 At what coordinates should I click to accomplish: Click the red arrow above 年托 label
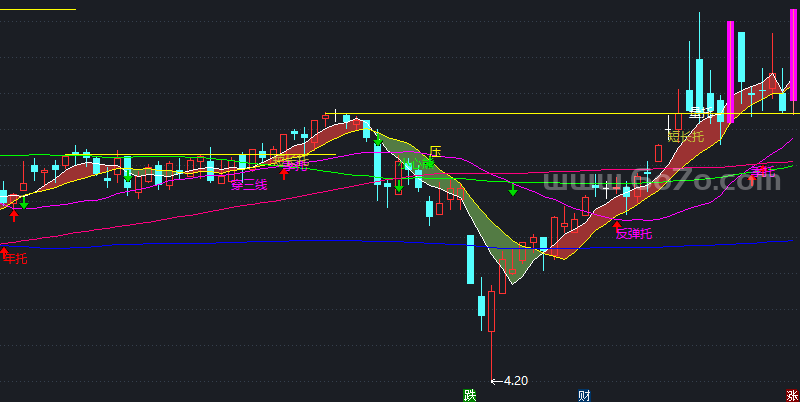[x=4, y=249]
